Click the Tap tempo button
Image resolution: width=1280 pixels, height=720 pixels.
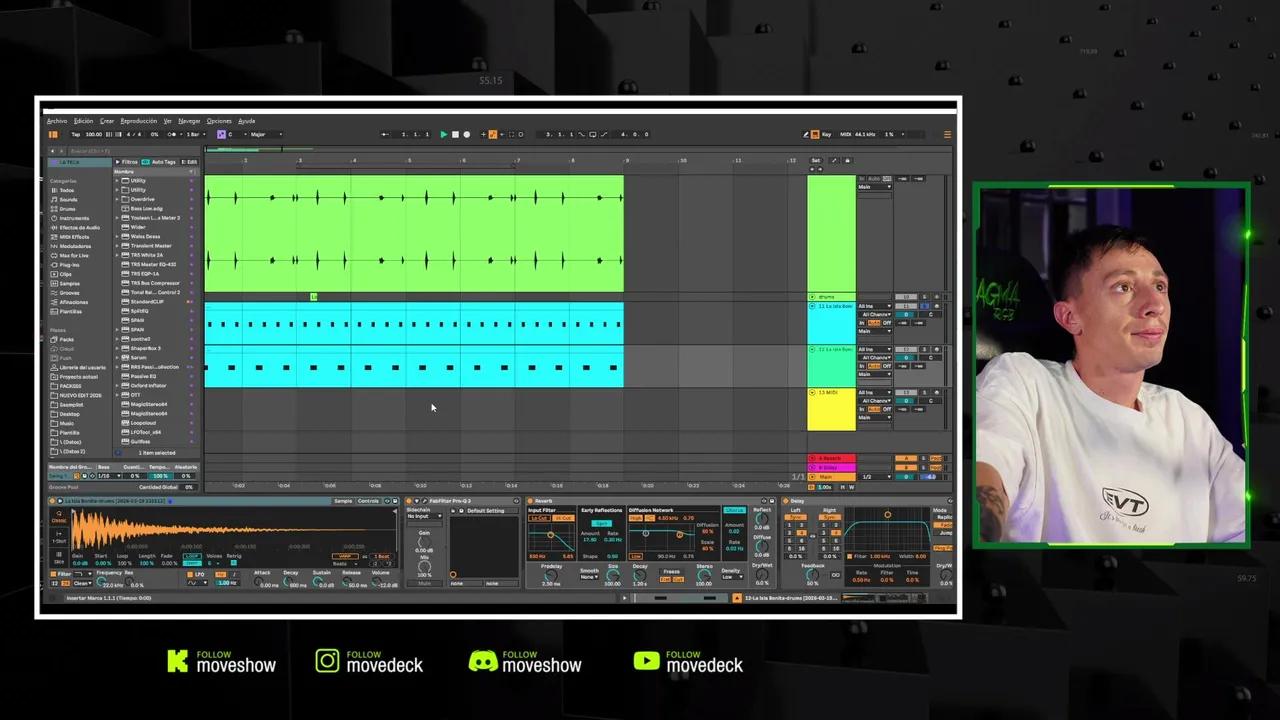pos(76,134)
